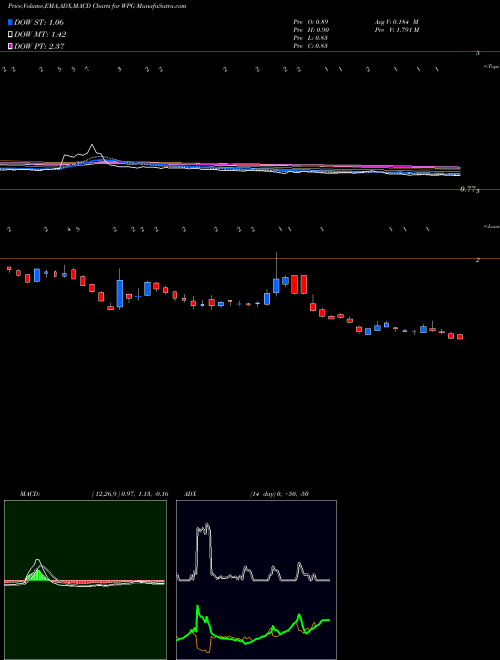Click the '<Lows' label at right edge

point(491,226)
